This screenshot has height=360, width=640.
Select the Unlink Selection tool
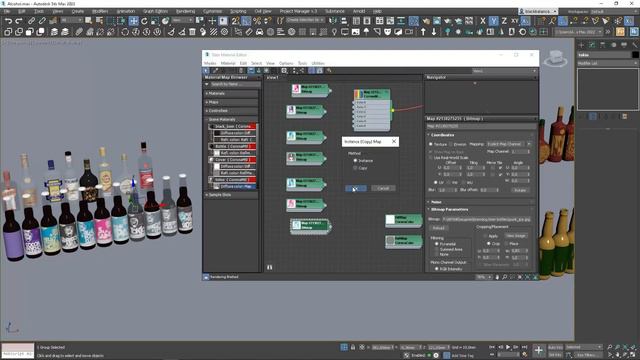coord(42,21)
